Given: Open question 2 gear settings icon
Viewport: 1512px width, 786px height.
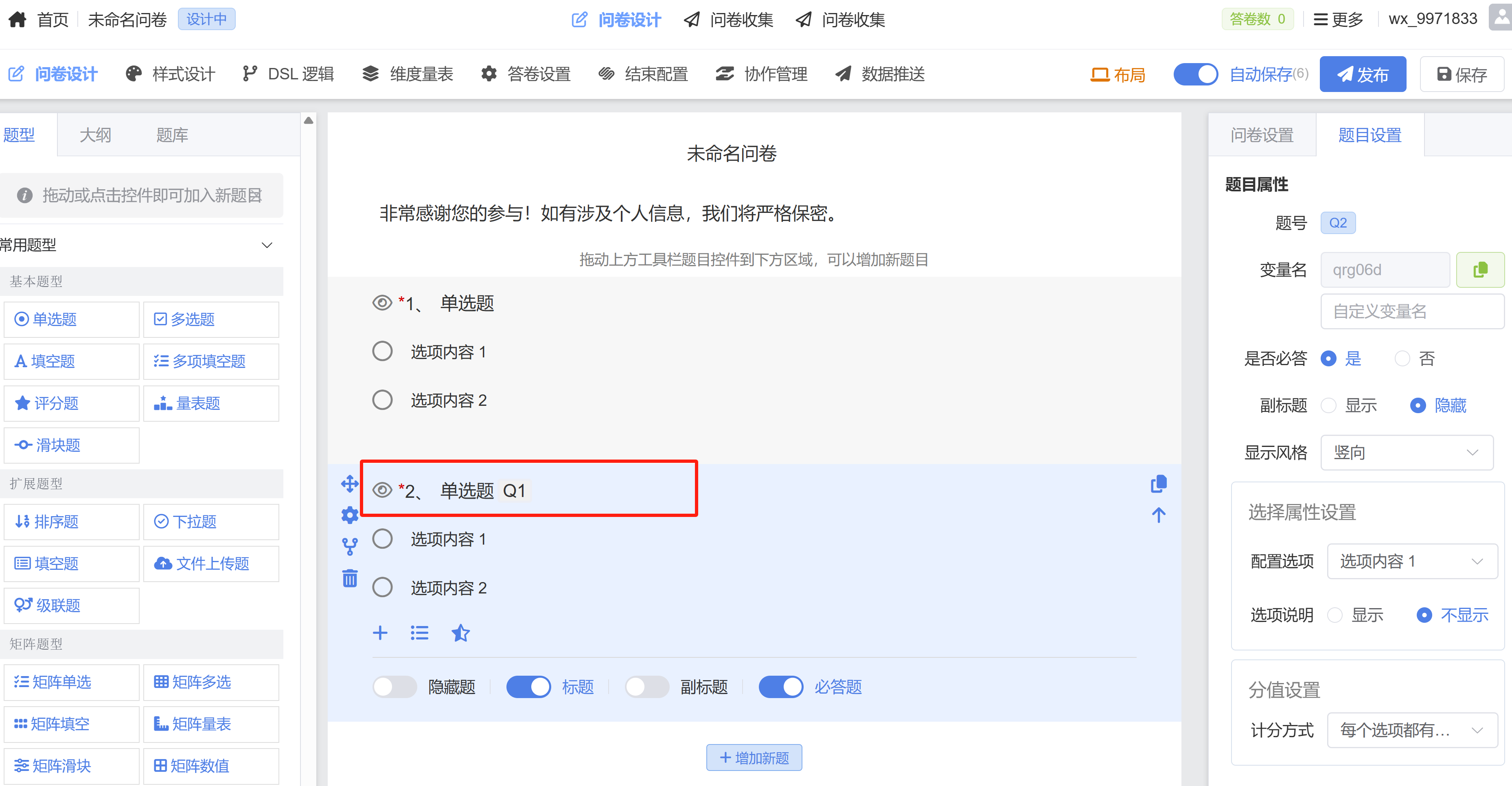Looking at the screenshot, I should tap(350, 515).
